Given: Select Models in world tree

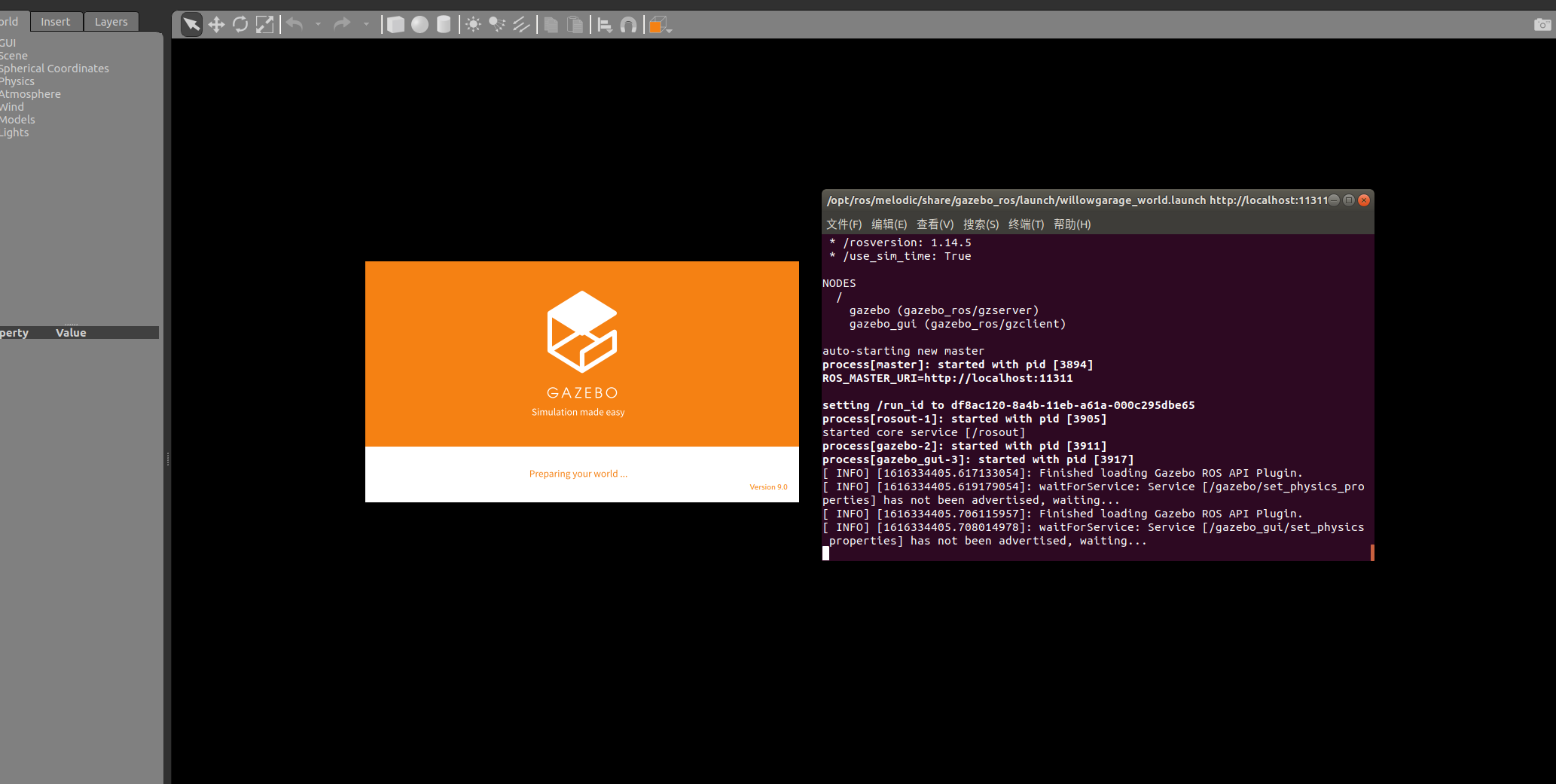Looking at the screenshot, I should pyautogui.click(x=17, y=120).
